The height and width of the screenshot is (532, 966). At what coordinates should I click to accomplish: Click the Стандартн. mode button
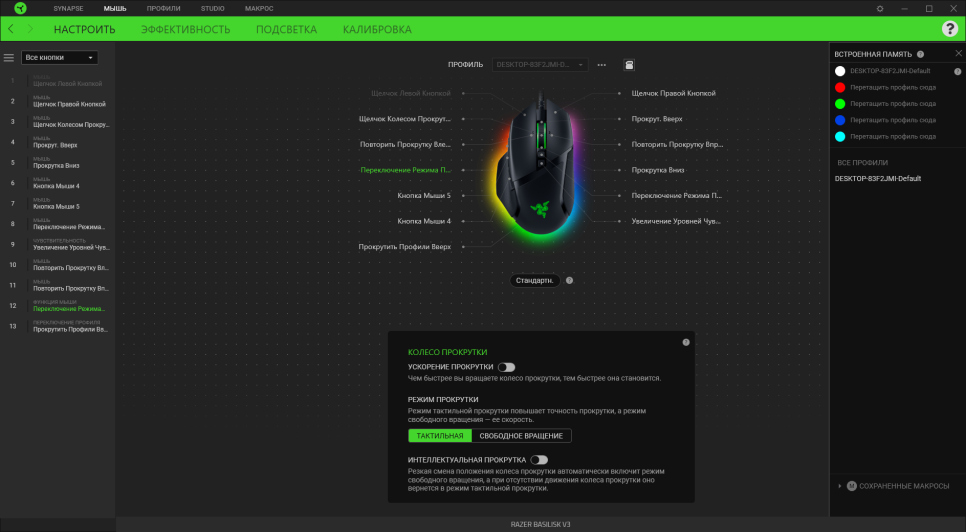point(535,280)
